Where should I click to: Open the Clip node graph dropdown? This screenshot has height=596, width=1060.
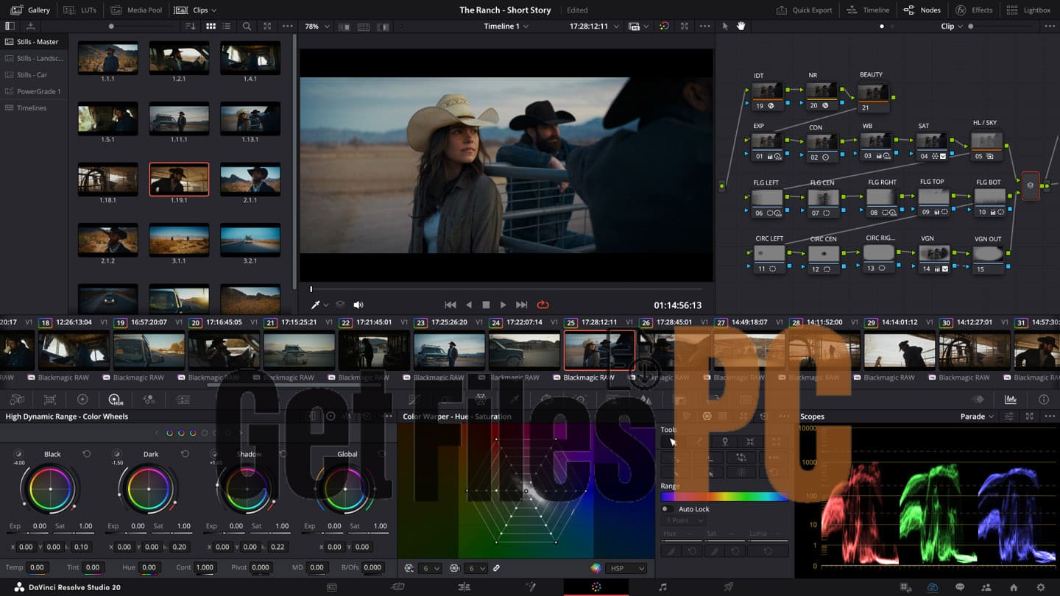[x=951, y=26]
